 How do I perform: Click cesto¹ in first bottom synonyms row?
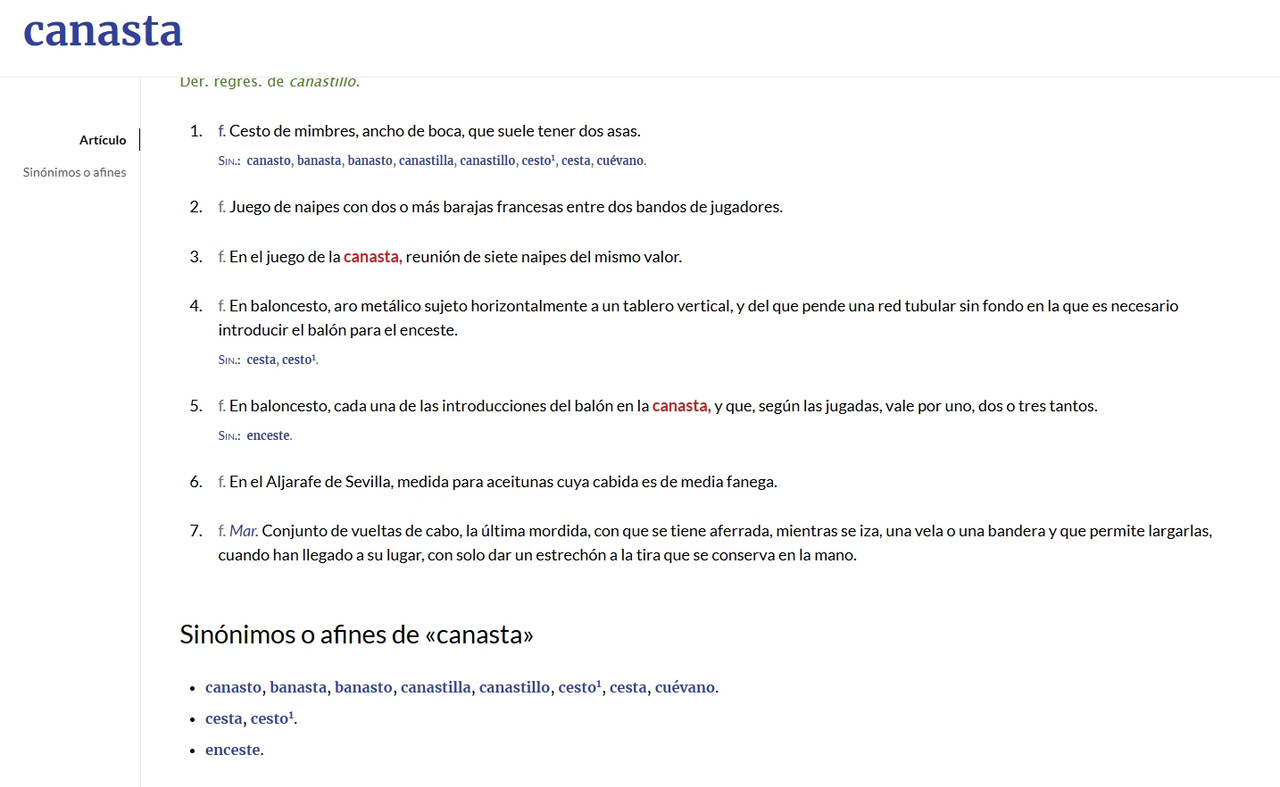point(580,687)
